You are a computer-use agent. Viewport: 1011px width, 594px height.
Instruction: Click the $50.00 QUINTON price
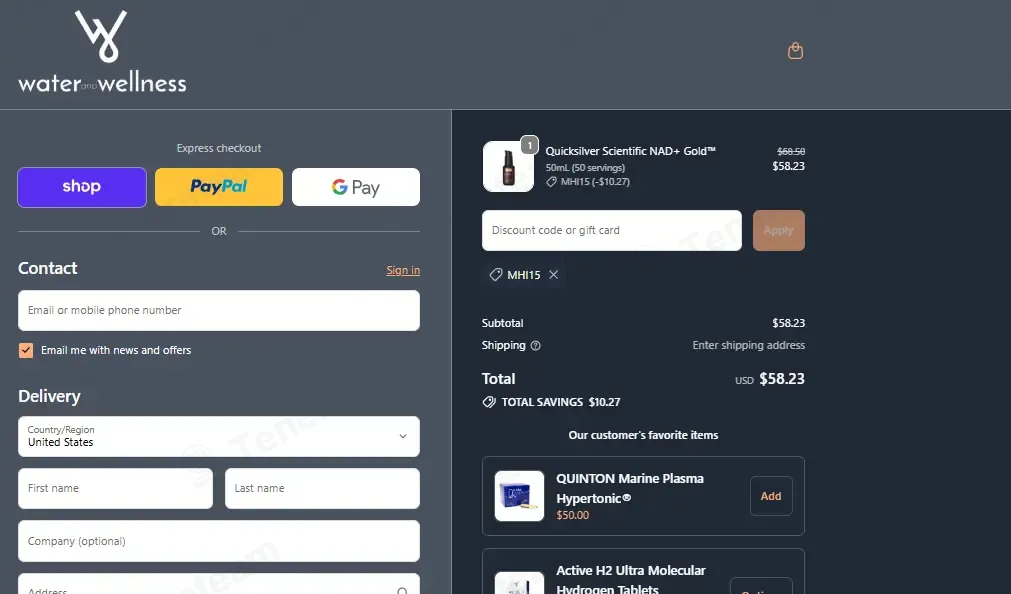click(x=573, y=515)
